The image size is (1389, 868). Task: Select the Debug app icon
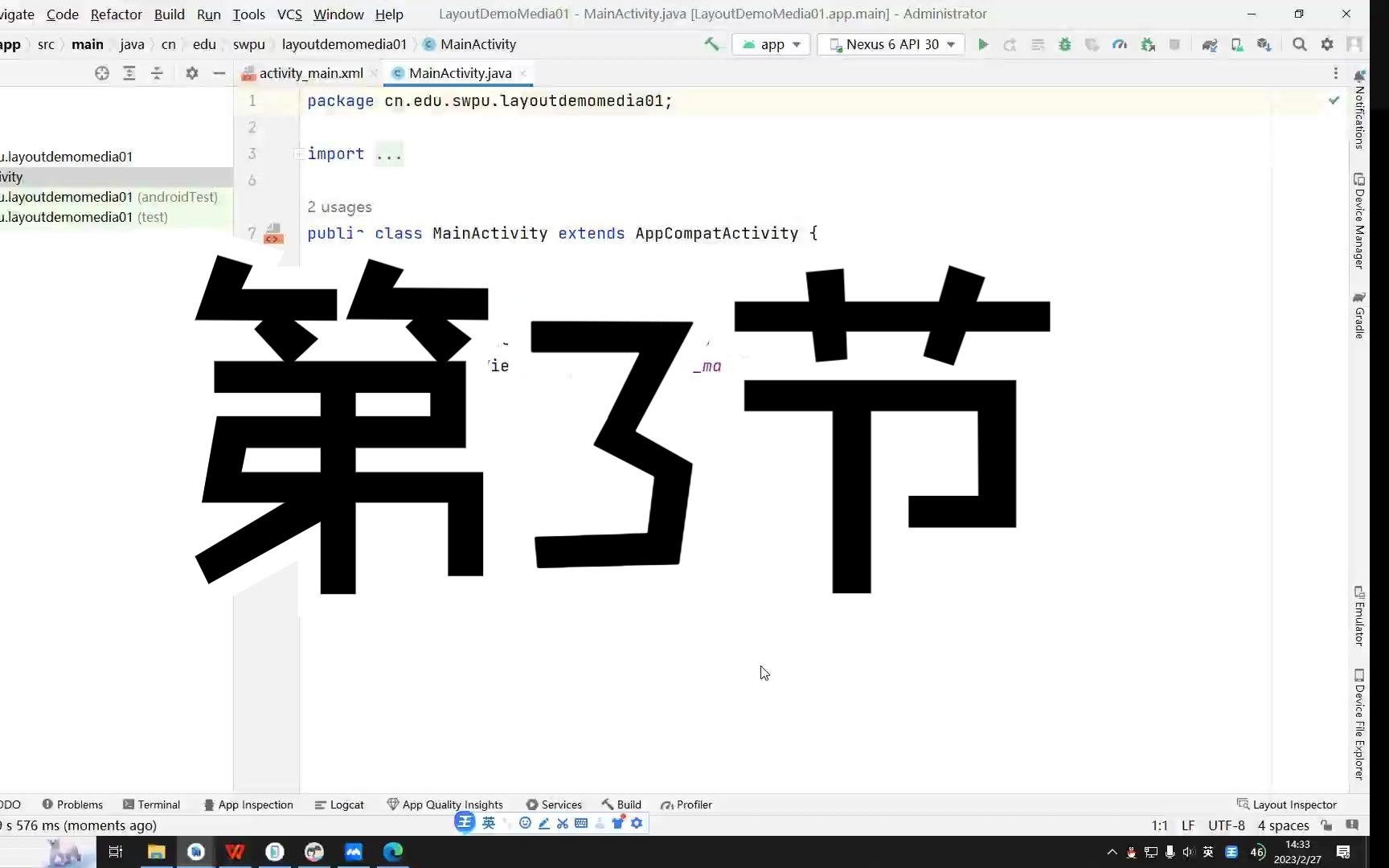(x=1064, y=44)
